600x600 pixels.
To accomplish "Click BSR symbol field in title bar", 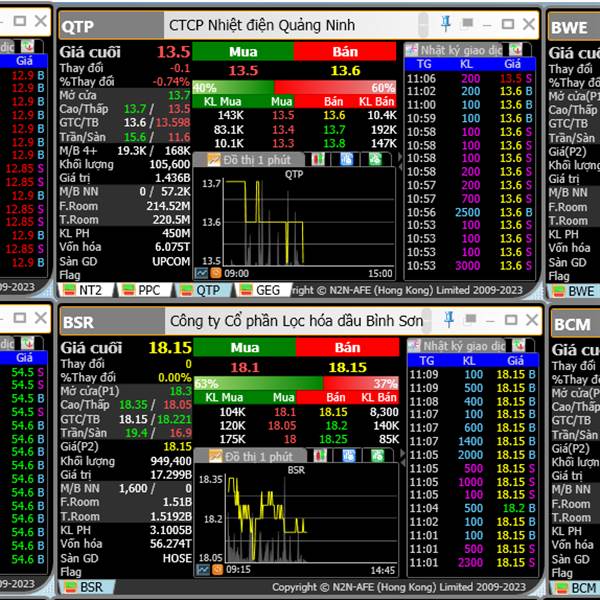I will [113, 321].
